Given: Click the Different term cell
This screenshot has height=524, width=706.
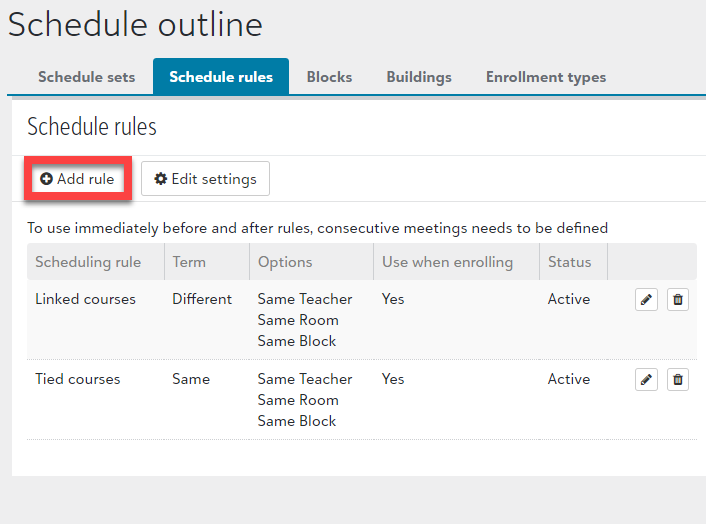Looking at the screenshot, I should pyautogui.click(x=202, y=299).
